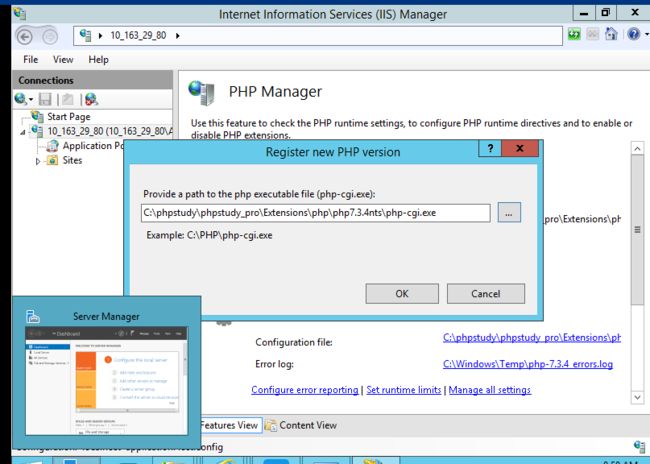This screenshot has height=464, width=650.
Task: Open the php-7.3.4_errors.log link
Action: [x=528, y=364]
